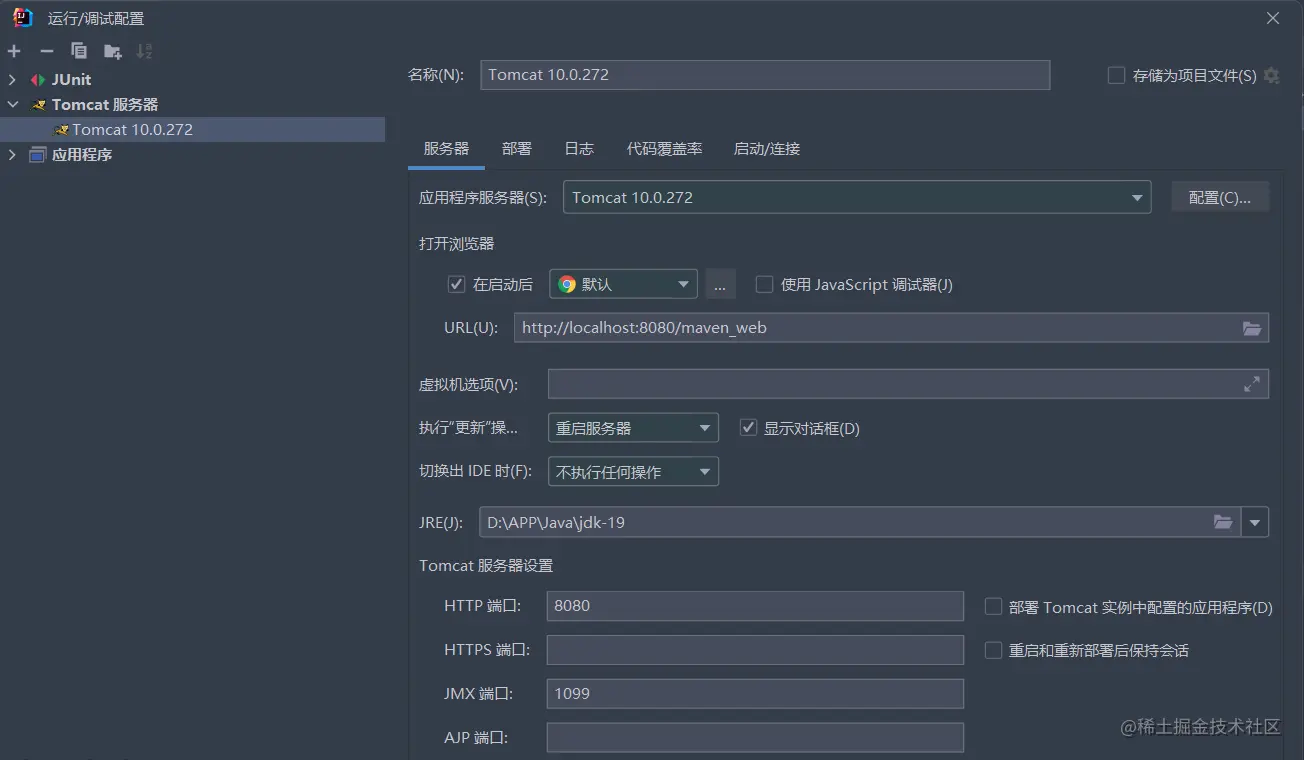Expand the application tree node
Viewport: 1304px width, 760px height.
[x=12, y=155]
